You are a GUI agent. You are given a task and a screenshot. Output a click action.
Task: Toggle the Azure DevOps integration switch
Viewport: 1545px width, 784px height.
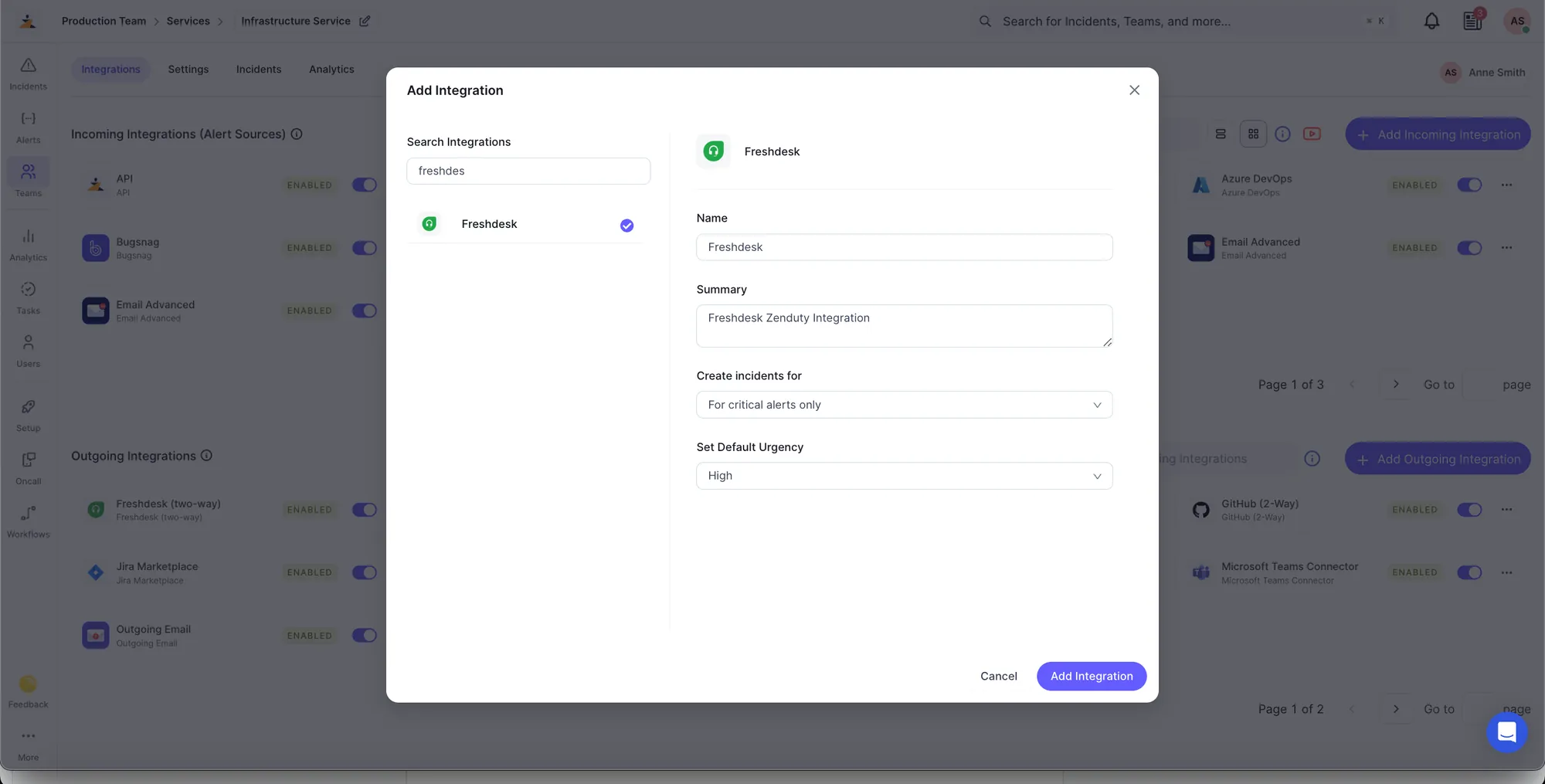pyautogui.click(x=1469, y=185)
